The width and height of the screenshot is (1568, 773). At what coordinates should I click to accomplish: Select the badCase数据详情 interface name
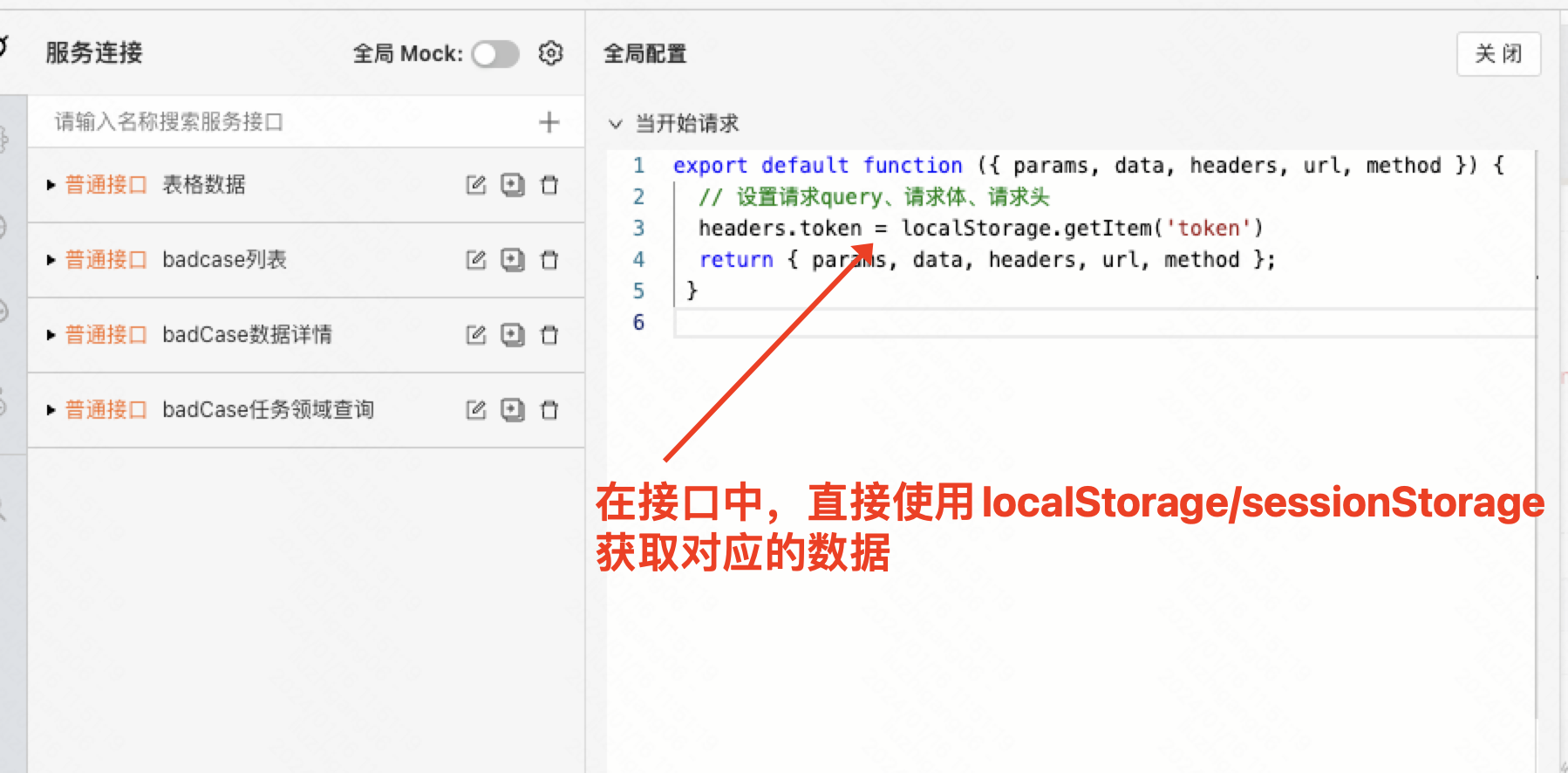pyautogui.click(x=247, y=335)
